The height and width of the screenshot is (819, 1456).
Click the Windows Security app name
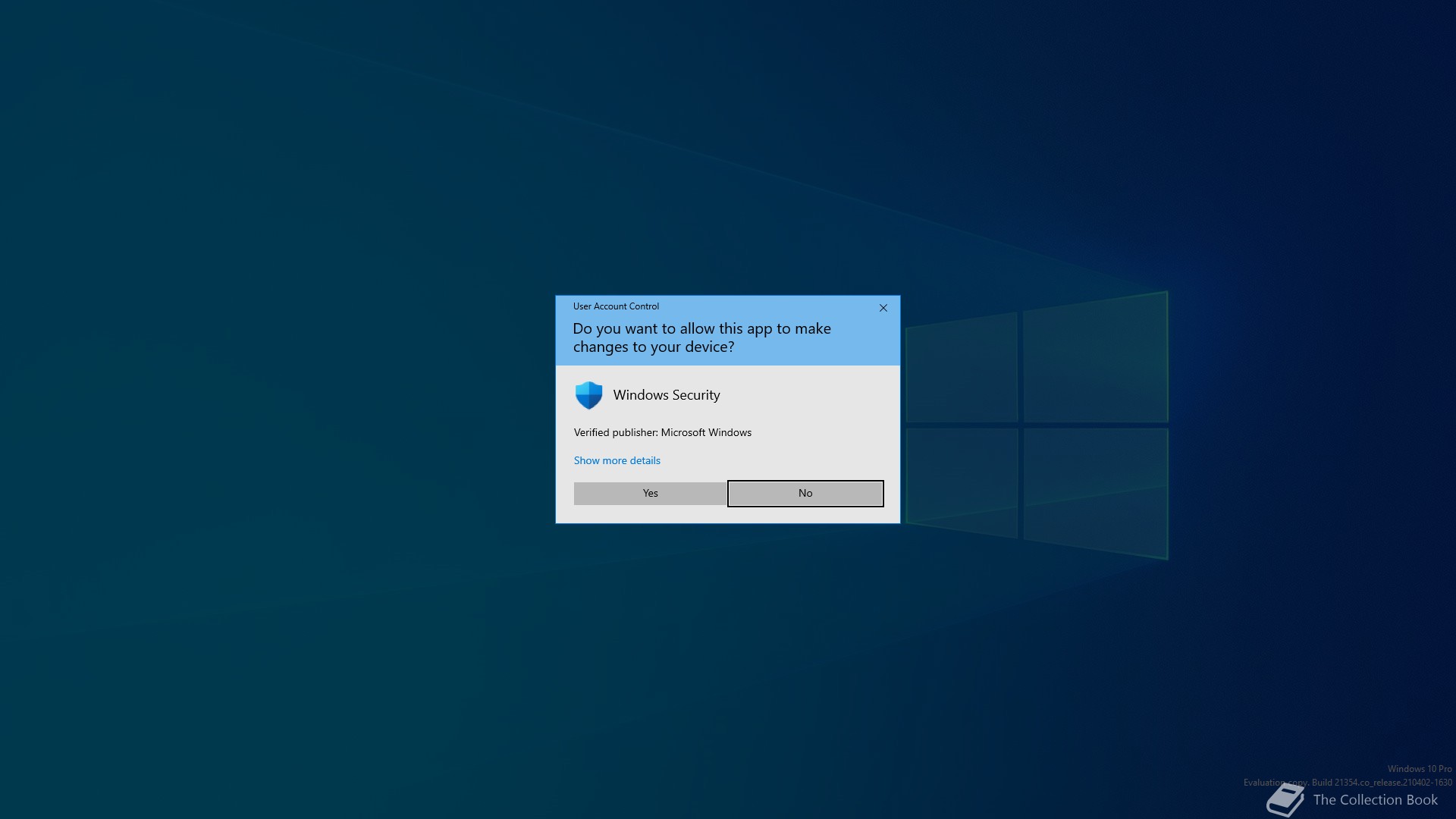[667, 395]
